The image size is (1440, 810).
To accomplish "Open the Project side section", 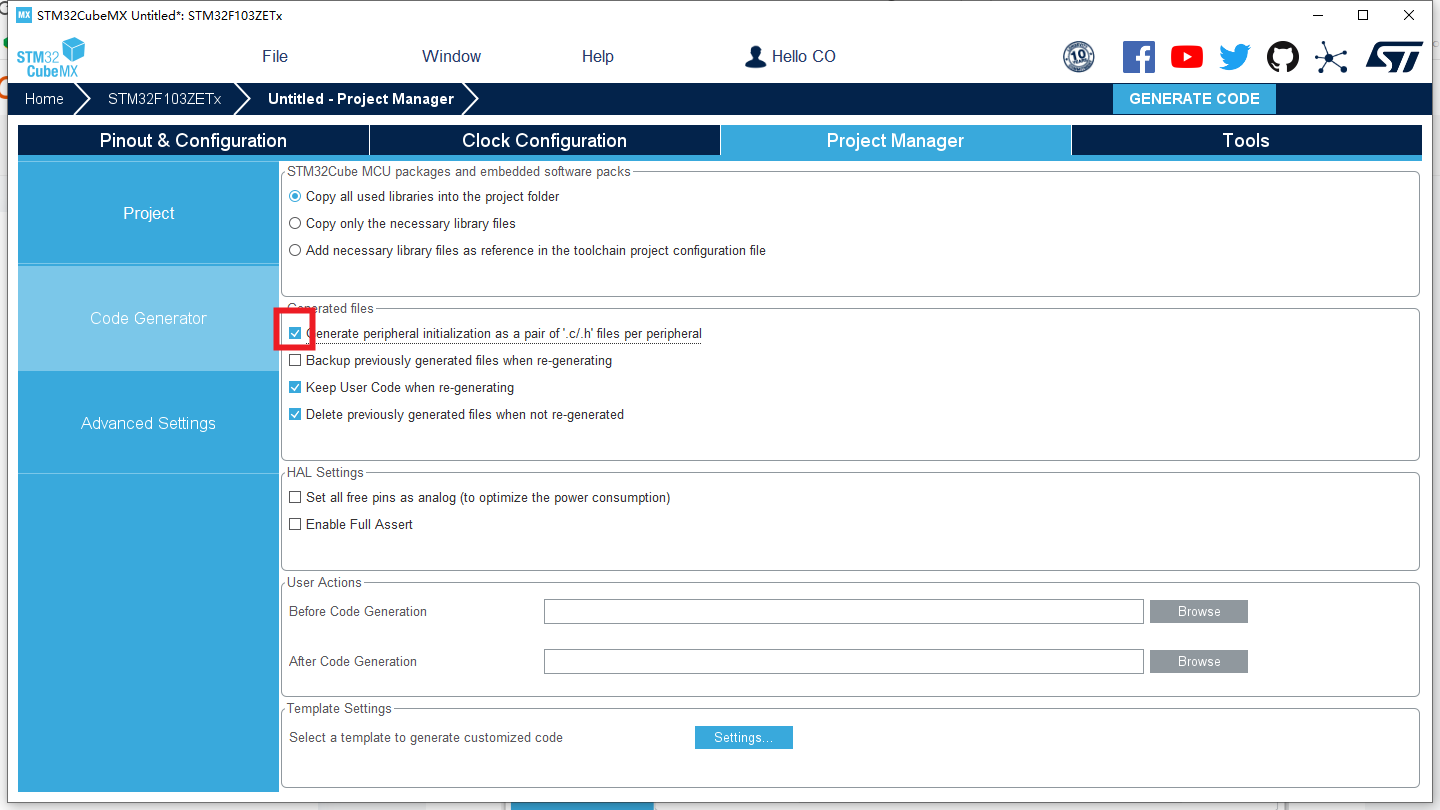I will (148, 213).
